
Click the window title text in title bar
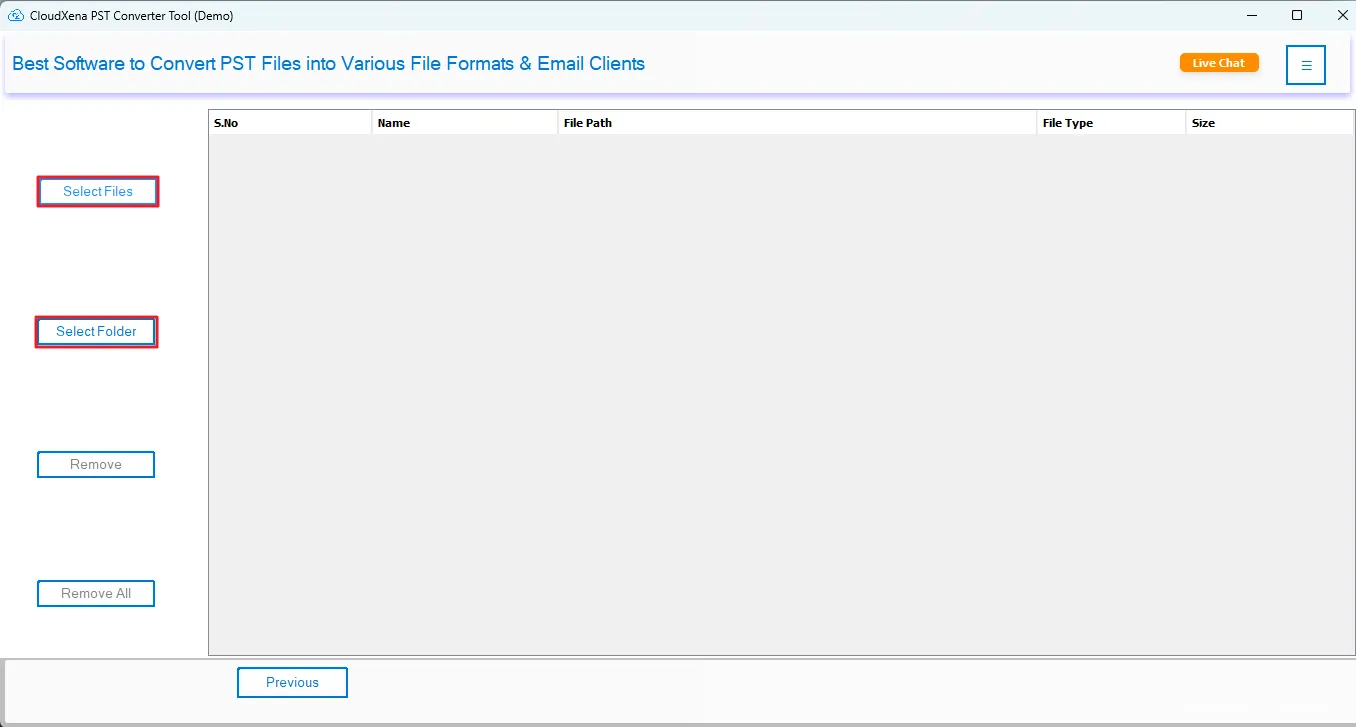pyautogui.click(x=131, y=16)
